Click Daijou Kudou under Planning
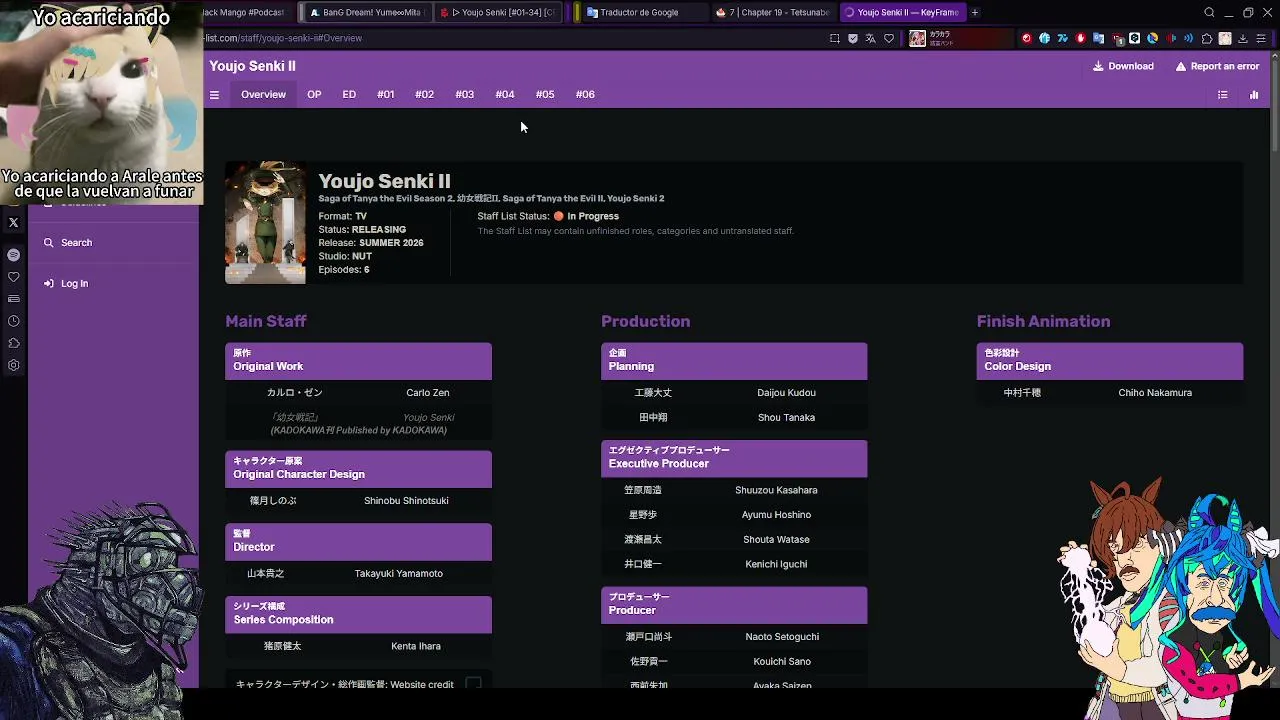This screenshot has height=720, width=1280. tap(786, 393)
